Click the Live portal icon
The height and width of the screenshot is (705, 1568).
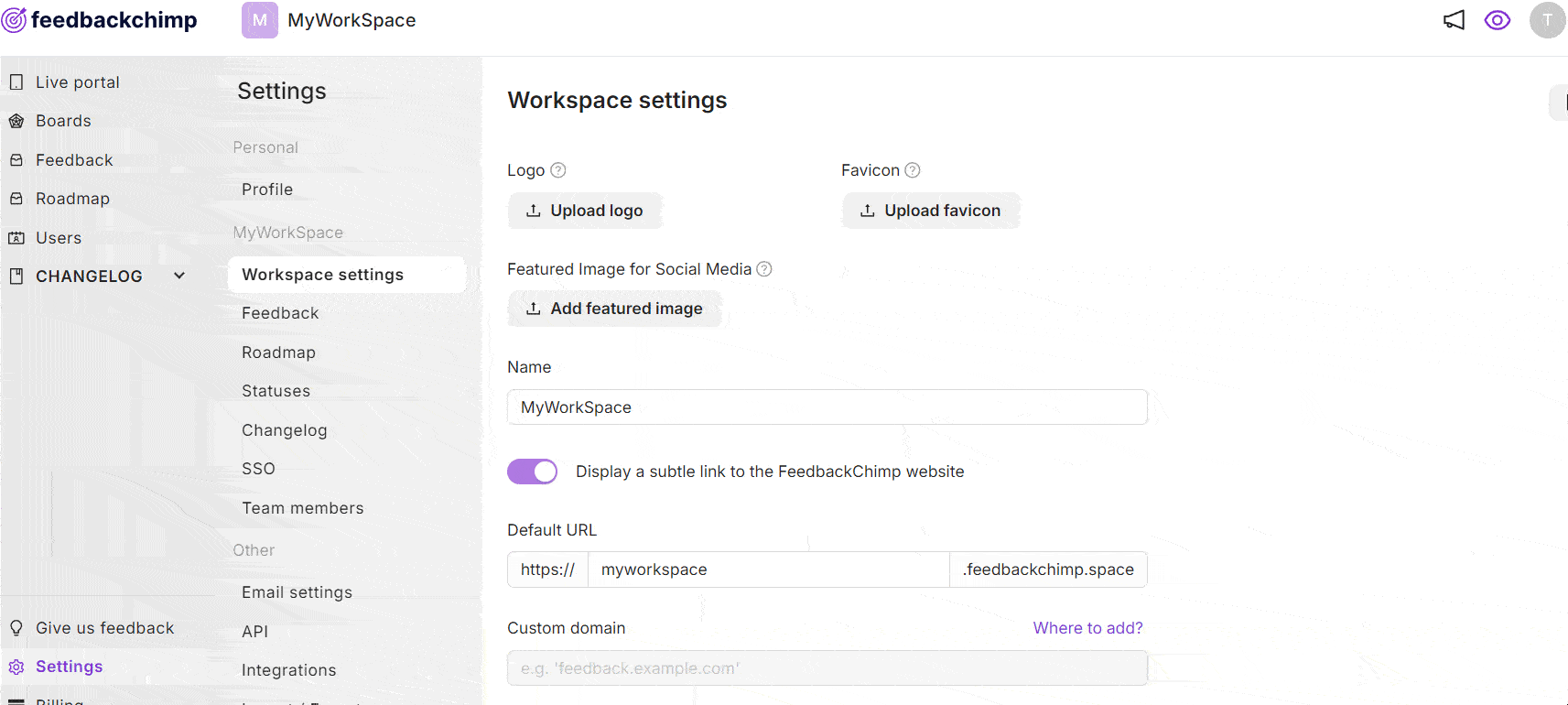tap(16, 82)
